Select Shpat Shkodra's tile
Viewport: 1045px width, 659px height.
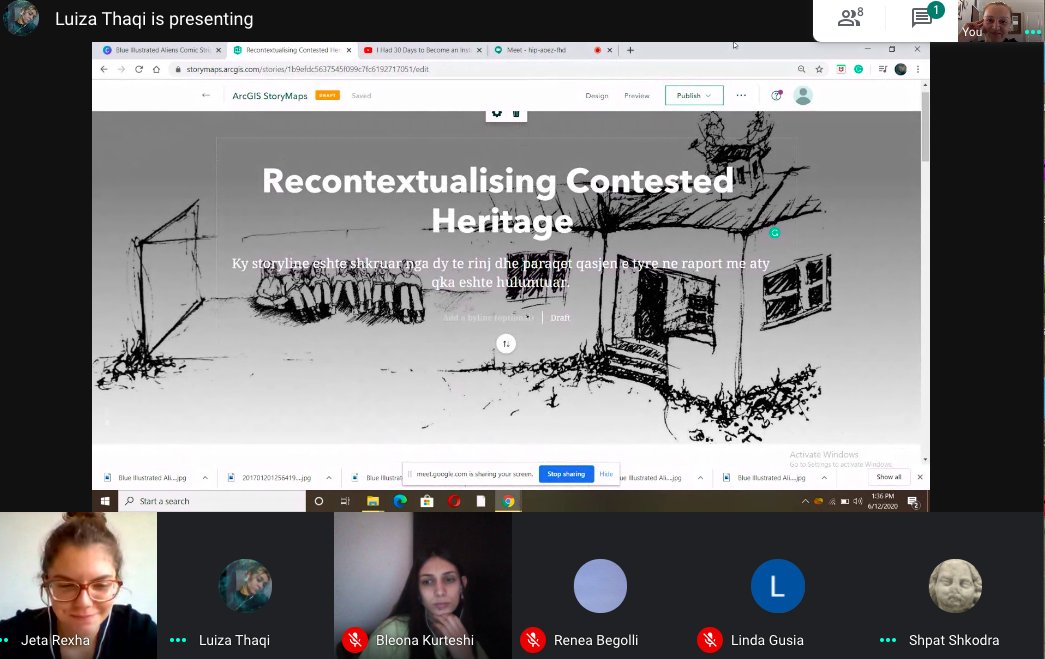[x=955, y=585]
